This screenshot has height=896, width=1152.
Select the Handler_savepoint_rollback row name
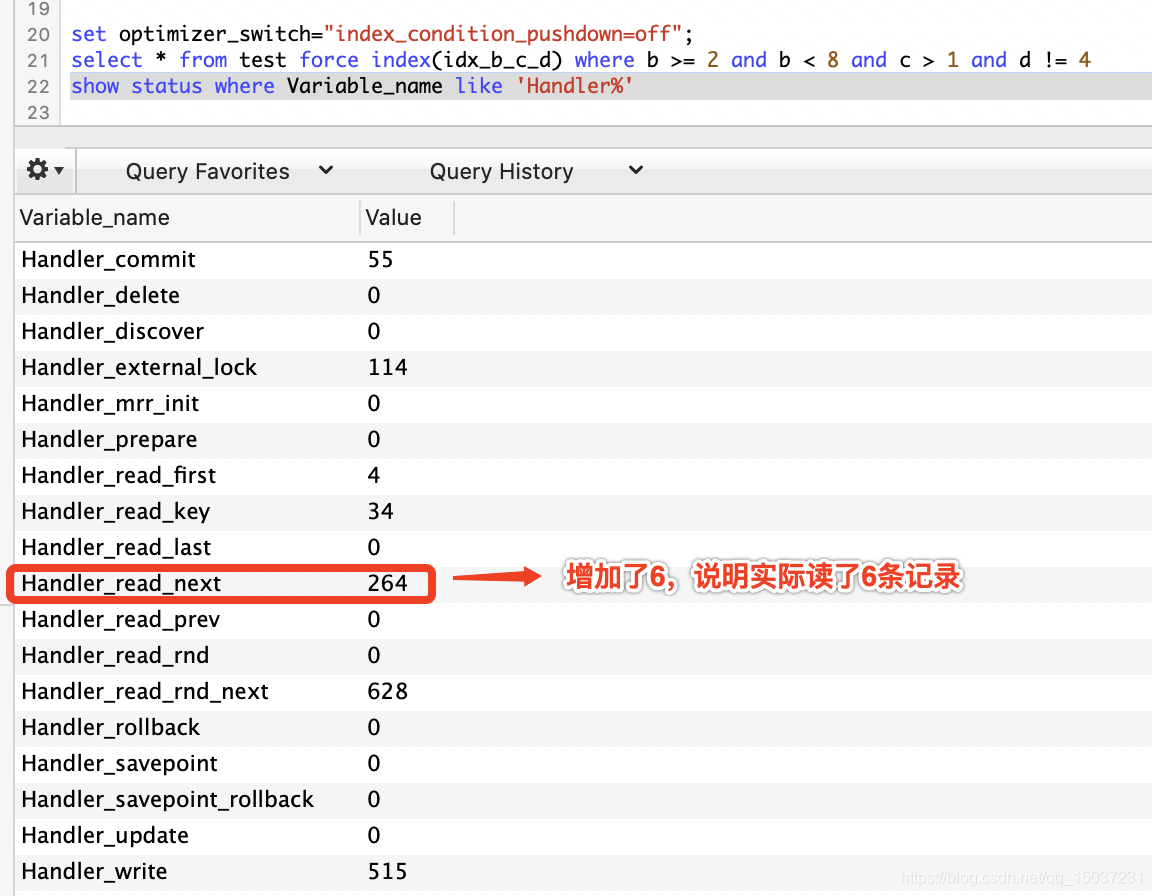point(168,799)
